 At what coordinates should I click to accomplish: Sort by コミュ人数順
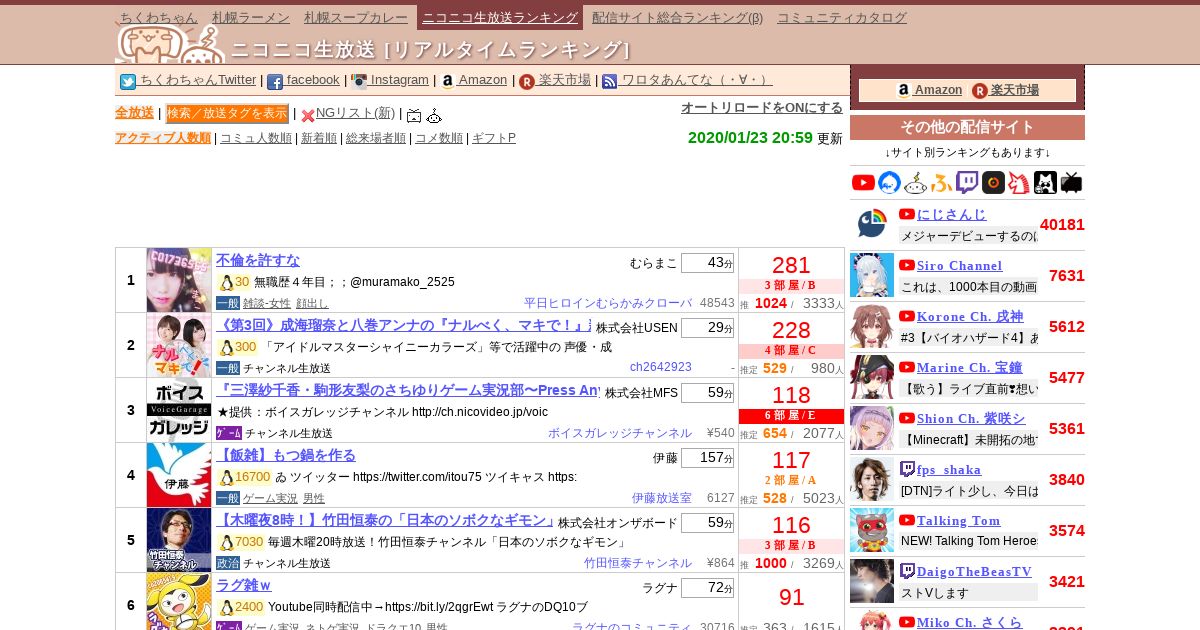tap(256, 138)
